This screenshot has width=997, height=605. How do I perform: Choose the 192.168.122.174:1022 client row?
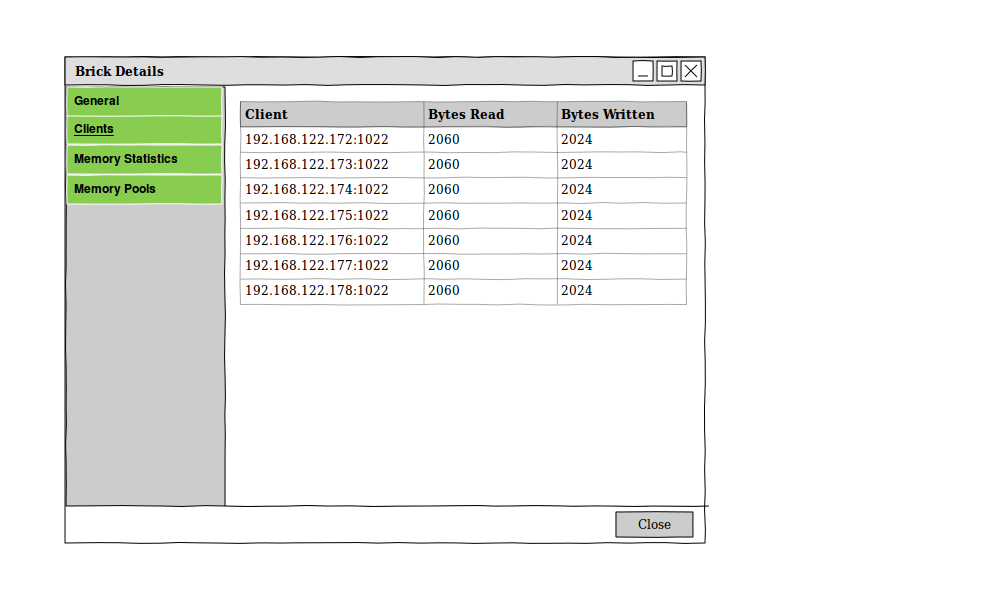pyautogui.click(x=317, y=190)
